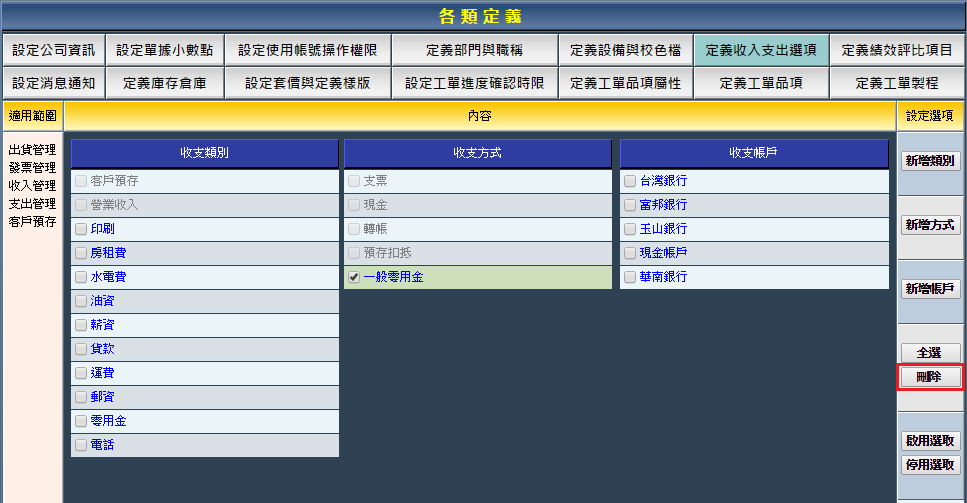
Task: Switch to 定義部門與職稱 tab
Action: click(472, 50)
